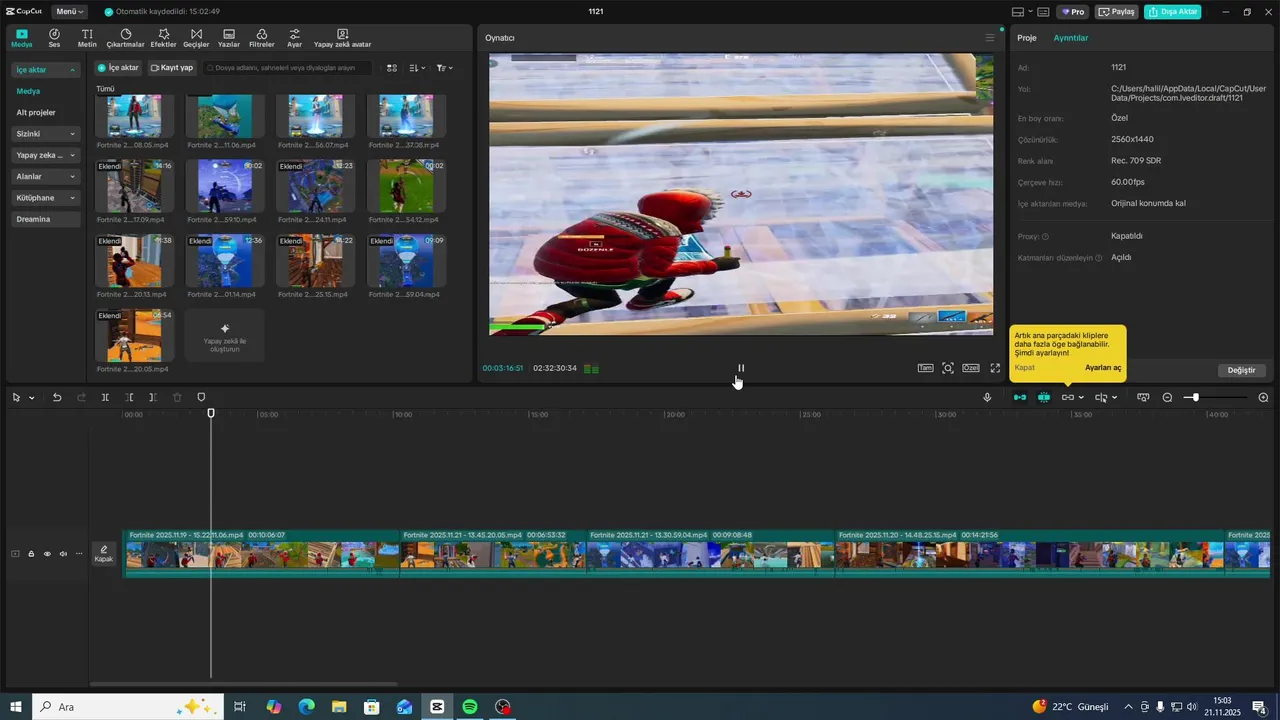
Task: Click the Değiştir button
Action: pos(1241,370)
